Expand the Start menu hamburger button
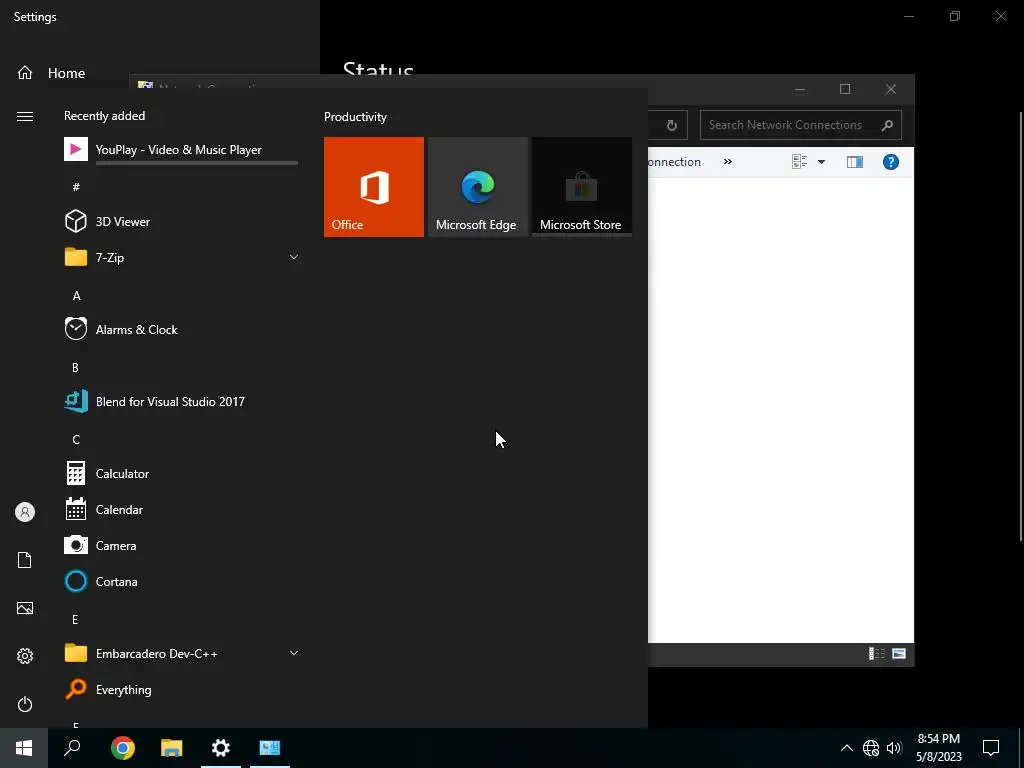 [x=25, y=116]
